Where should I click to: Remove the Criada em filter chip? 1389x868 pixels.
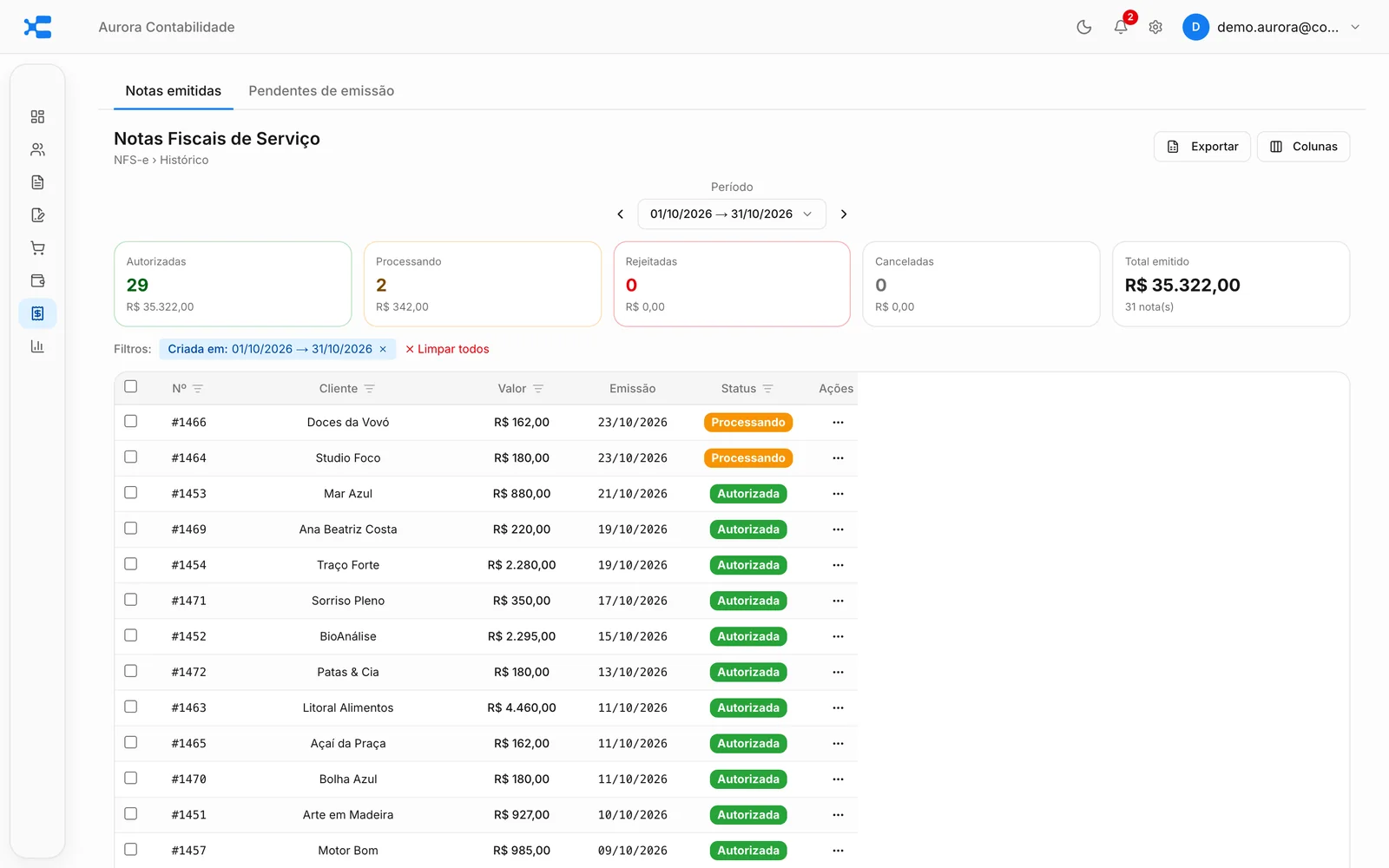click(383, 349)
